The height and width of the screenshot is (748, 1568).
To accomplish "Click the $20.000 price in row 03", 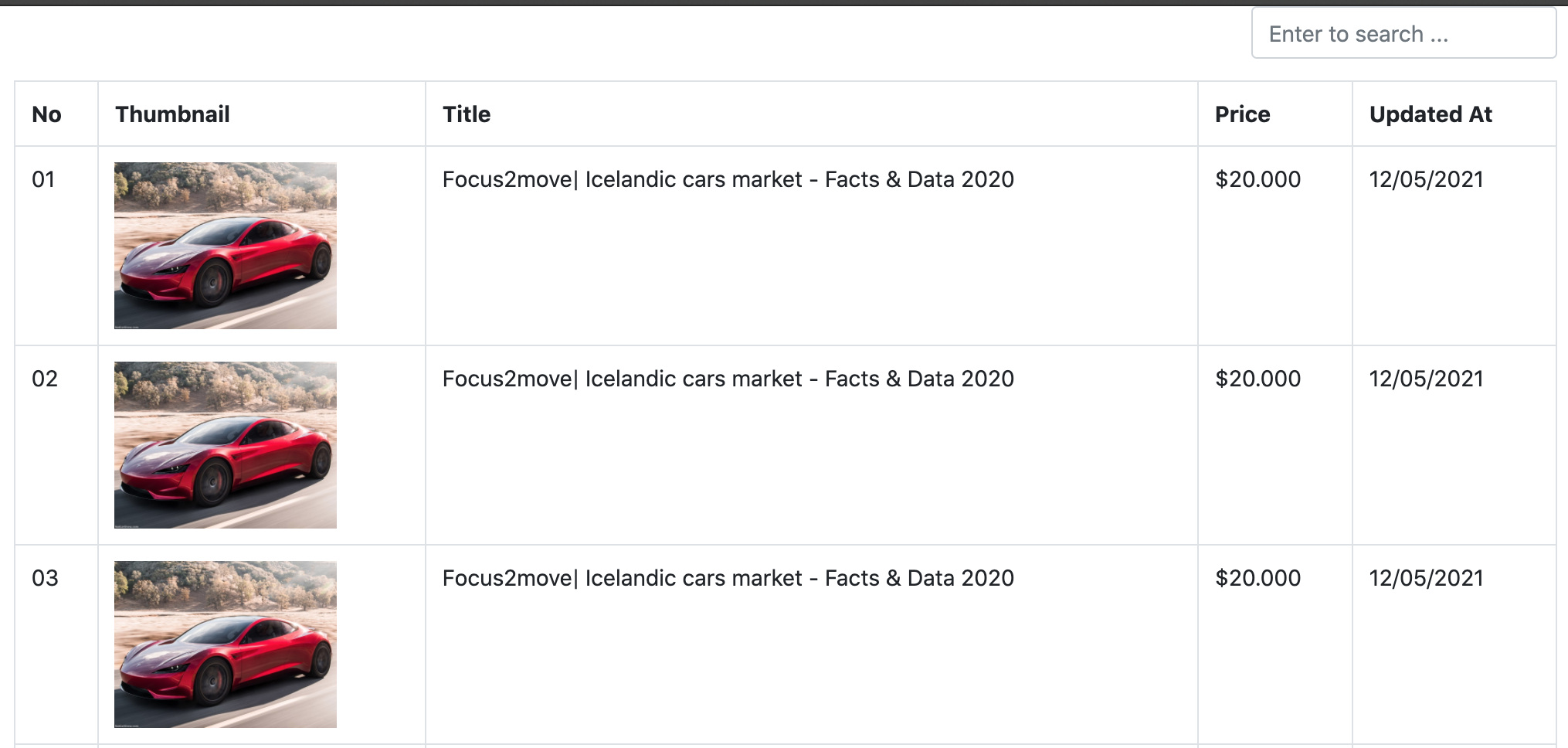I will pos(1257,578).
